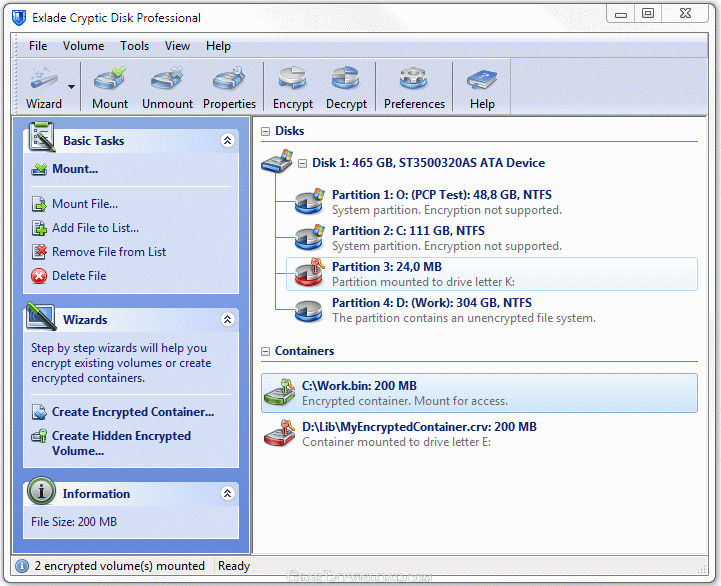Click the MyEncryptedContainer.crv container icon
Image resolution: width=721 pixels, height=586 pixels.
point(280,433)
